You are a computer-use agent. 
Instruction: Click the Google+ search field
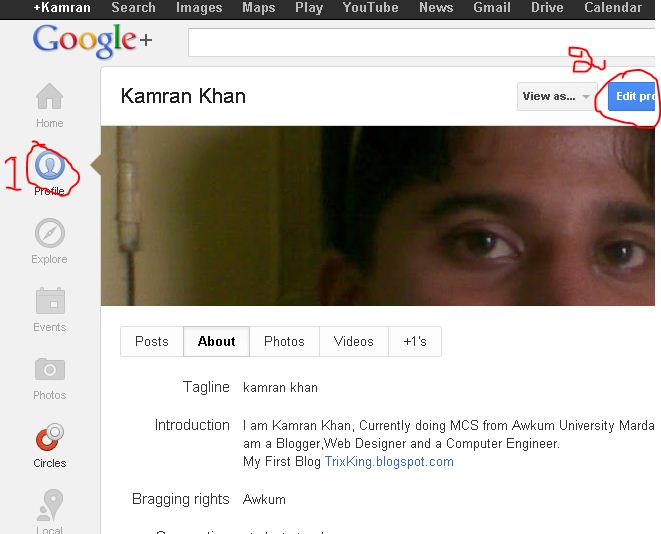coord(421,43)
